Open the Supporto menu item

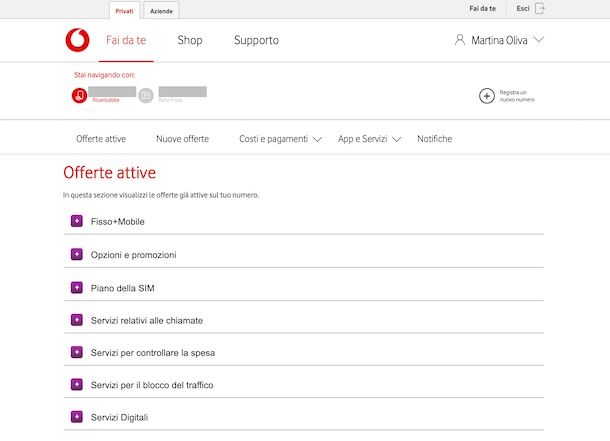(x=256, y=40)
